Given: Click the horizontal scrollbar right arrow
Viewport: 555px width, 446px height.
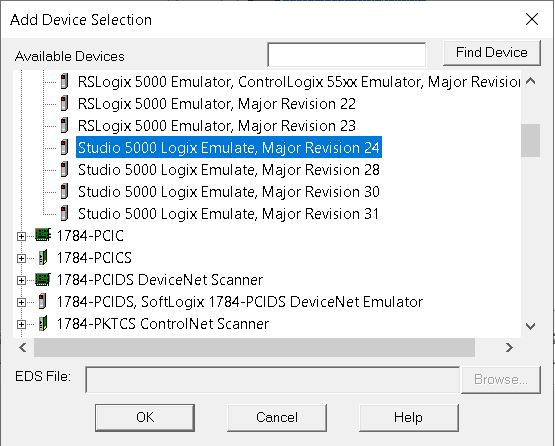Looking at the screenshot, I should 509,348.
